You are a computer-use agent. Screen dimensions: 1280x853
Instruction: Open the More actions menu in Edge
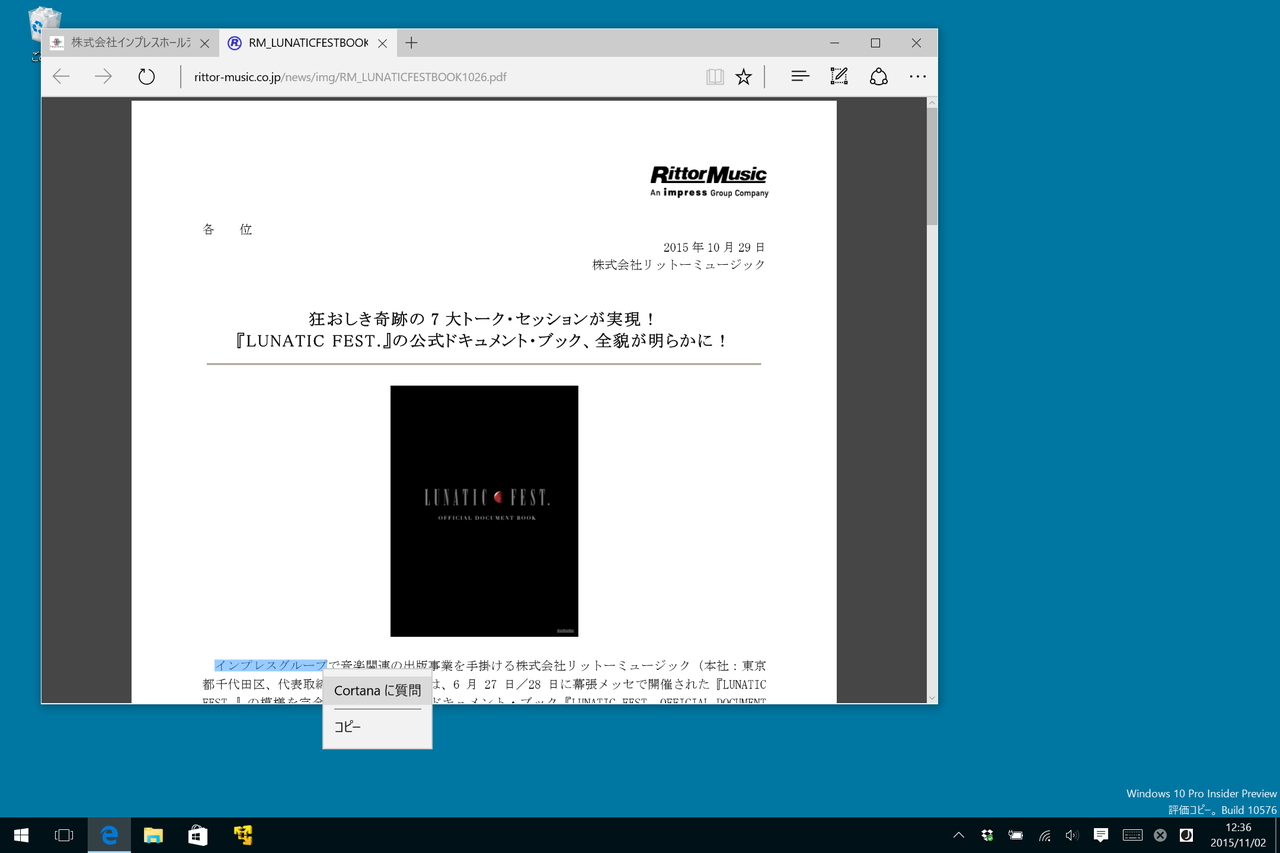[x=917, y=76]
